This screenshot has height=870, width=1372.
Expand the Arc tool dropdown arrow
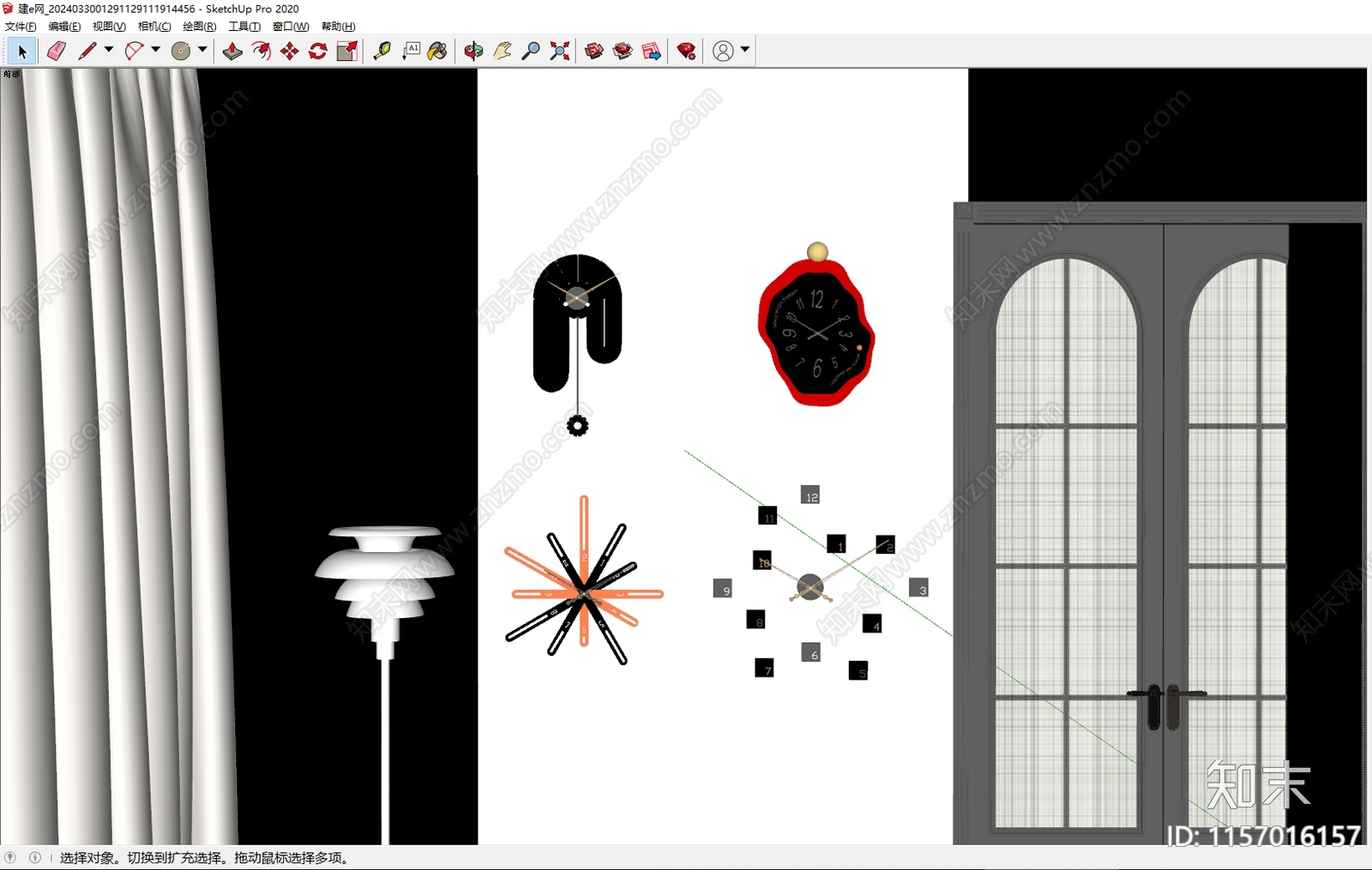(x=155, y=50)
